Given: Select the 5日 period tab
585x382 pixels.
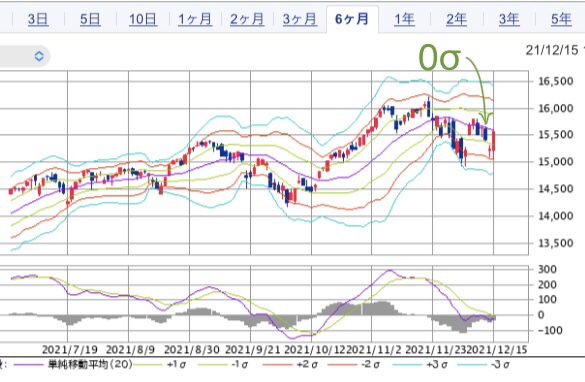Looking at the screenshot, I should [90, 19].
